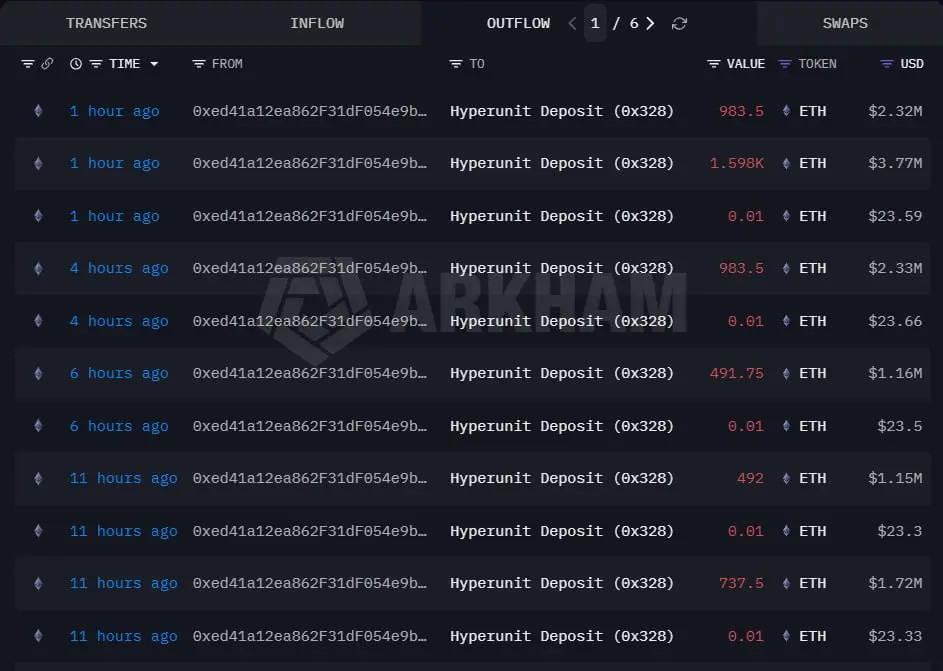Click the USD amount $23.59
The image size is (943, 671).
click(895, 216)
